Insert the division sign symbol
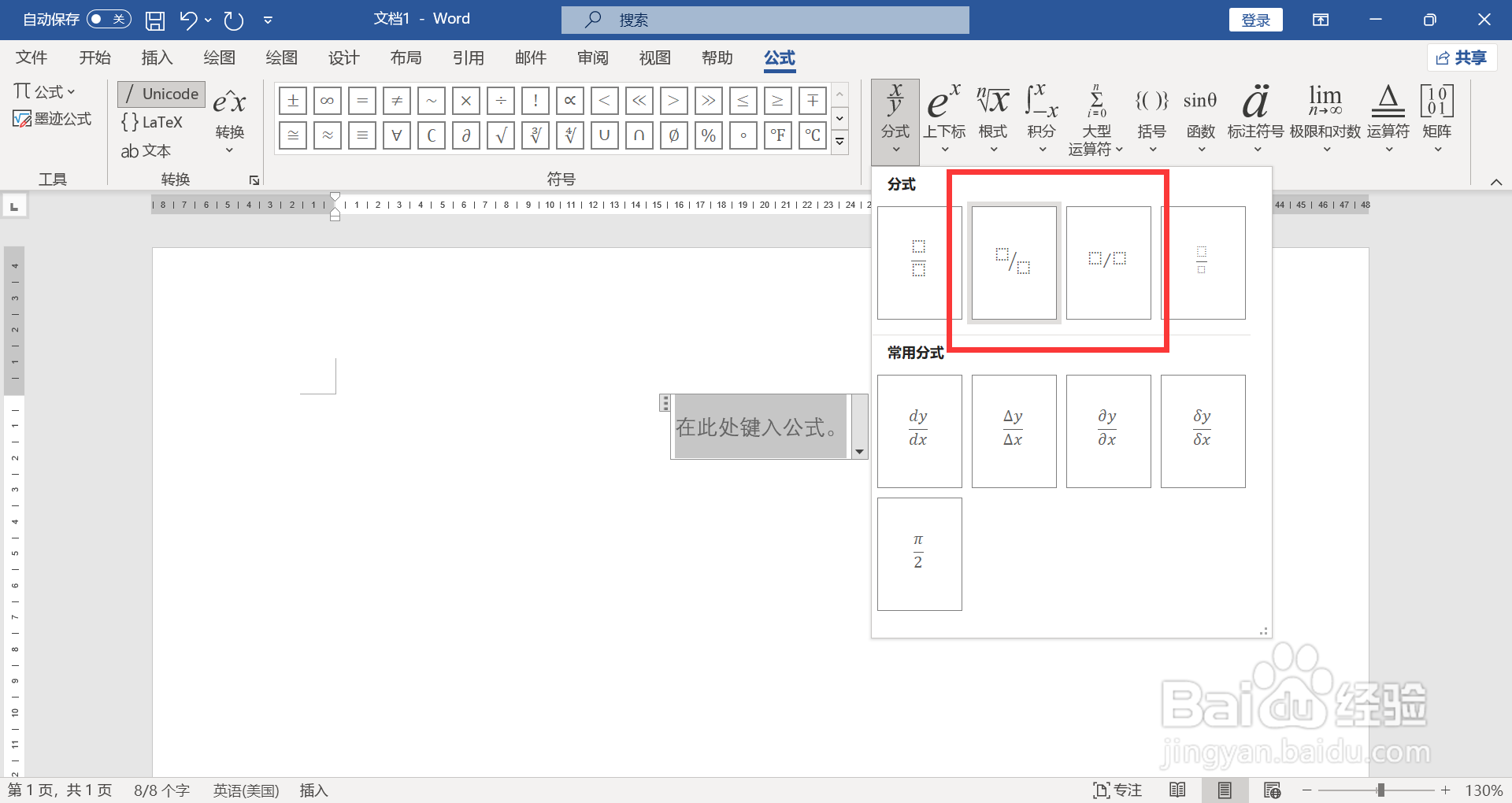Image resolution: width=1512 pixels, height=803 pixels. pos(501,101)
